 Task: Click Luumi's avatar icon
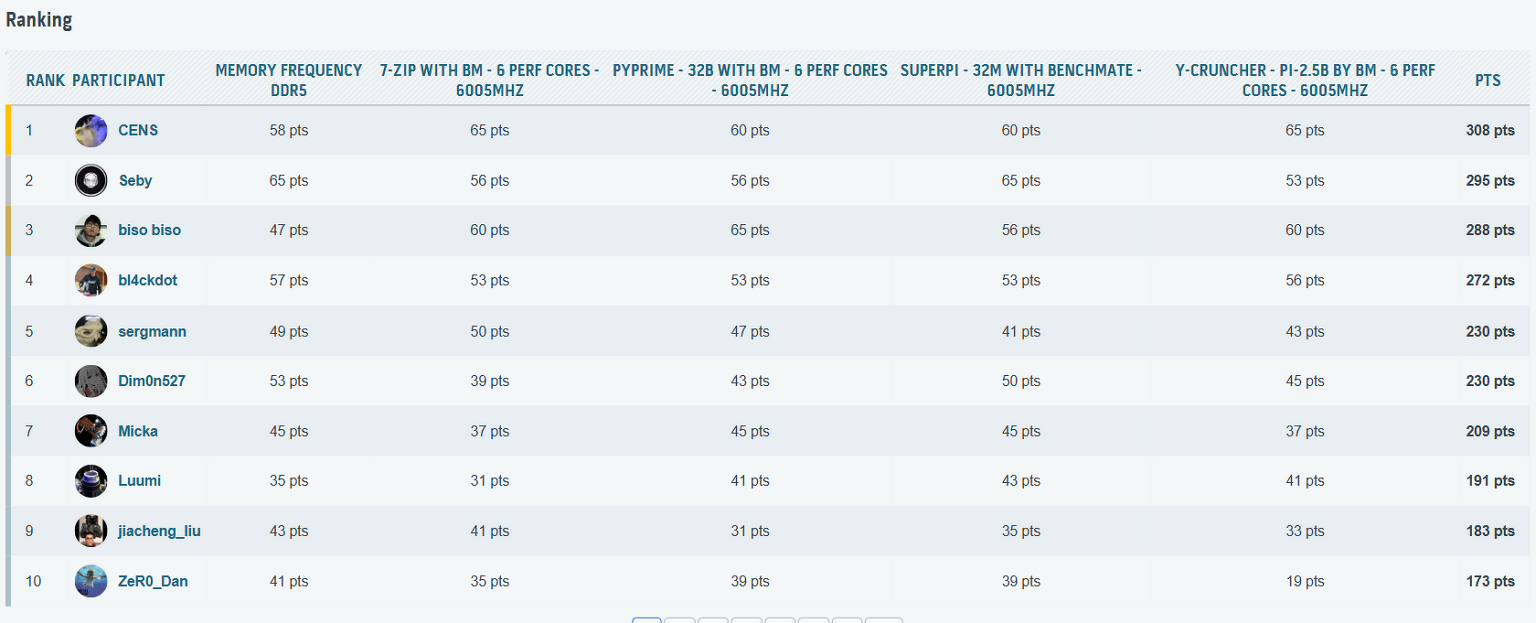click(91, 481)
